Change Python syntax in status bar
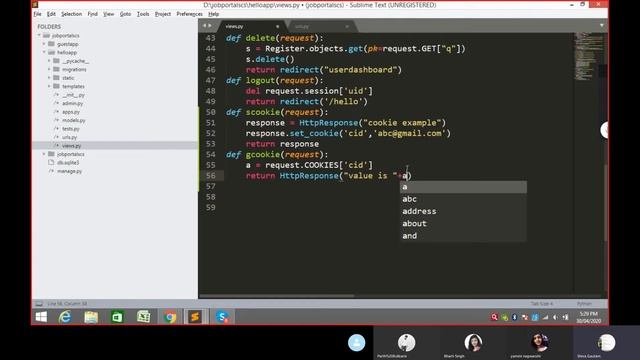 tap(584, 304)
